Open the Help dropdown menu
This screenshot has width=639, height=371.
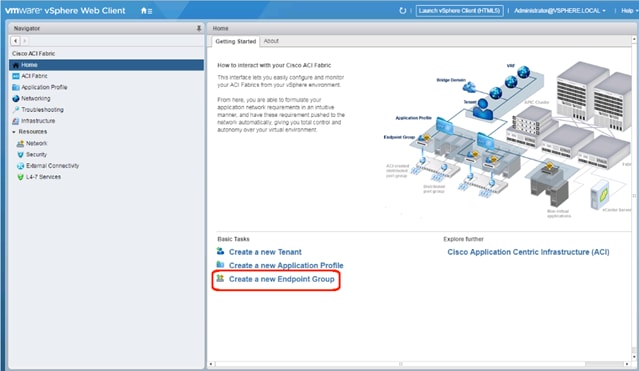point(629,11)
